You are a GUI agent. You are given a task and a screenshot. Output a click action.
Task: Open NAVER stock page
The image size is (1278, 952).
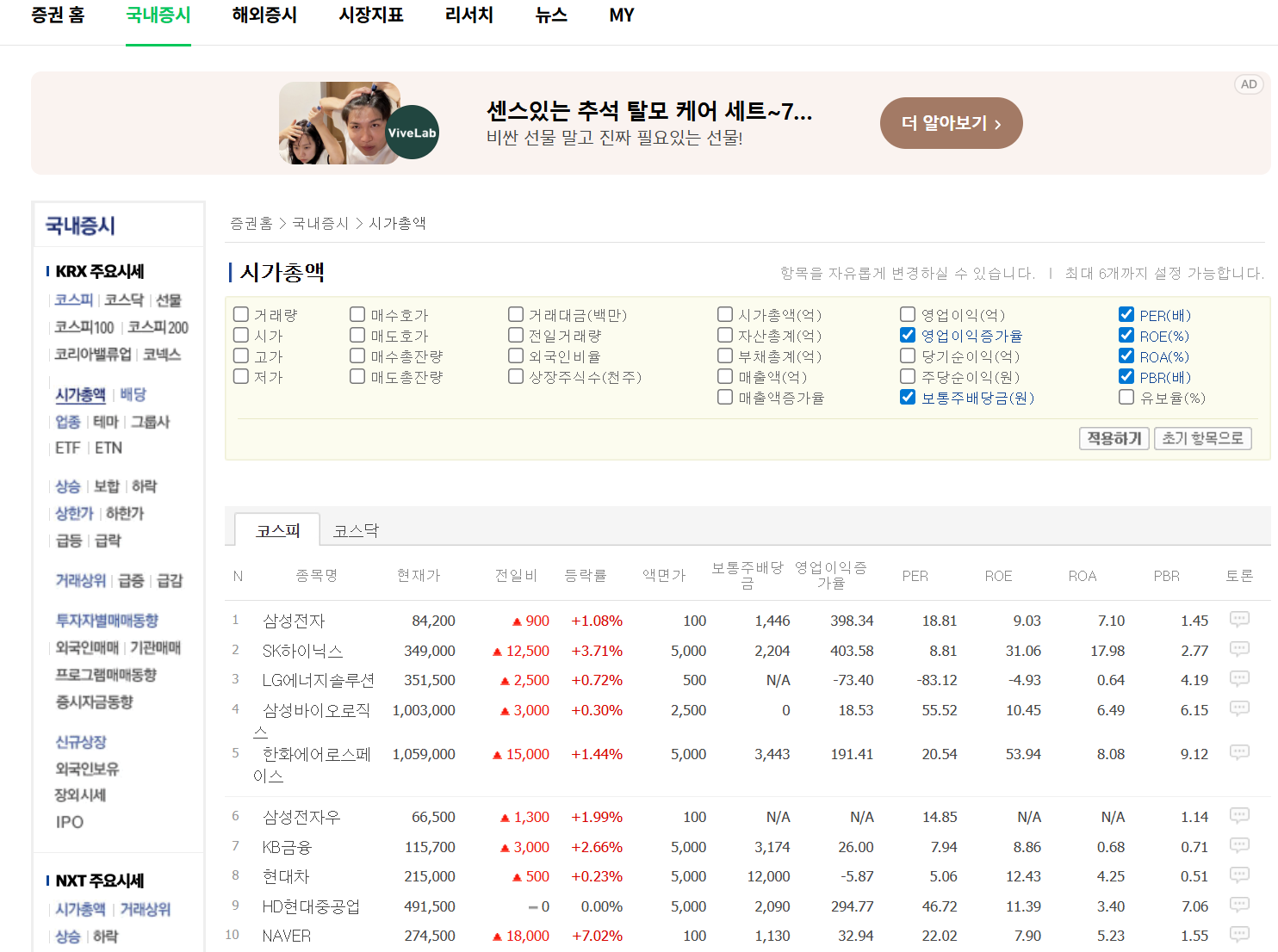click(287, 936)
